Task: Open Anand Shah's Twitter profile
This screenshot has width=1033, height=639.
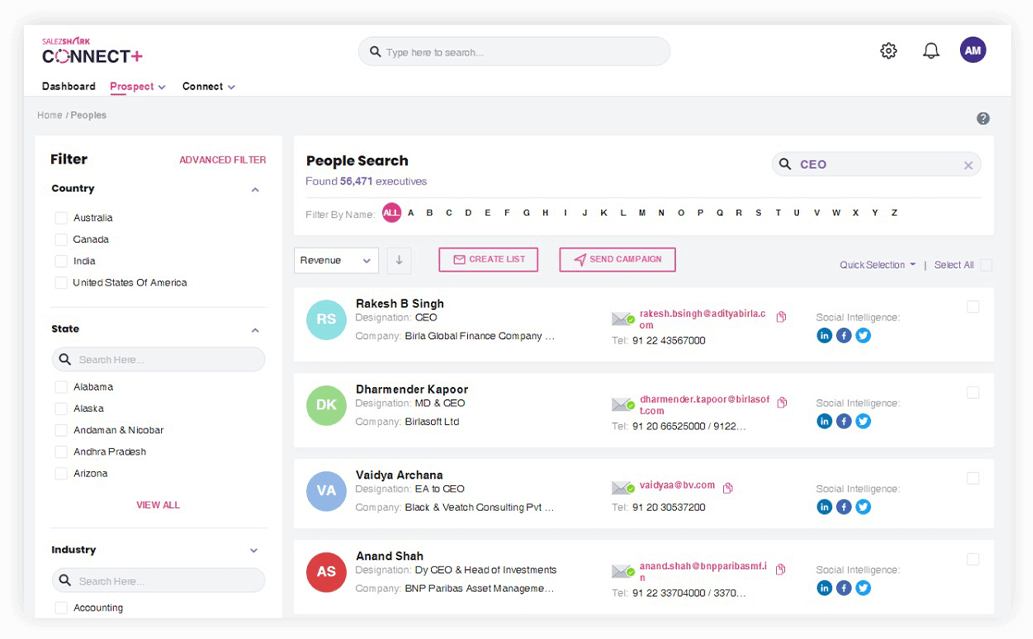Action: (x=863, y=588)
